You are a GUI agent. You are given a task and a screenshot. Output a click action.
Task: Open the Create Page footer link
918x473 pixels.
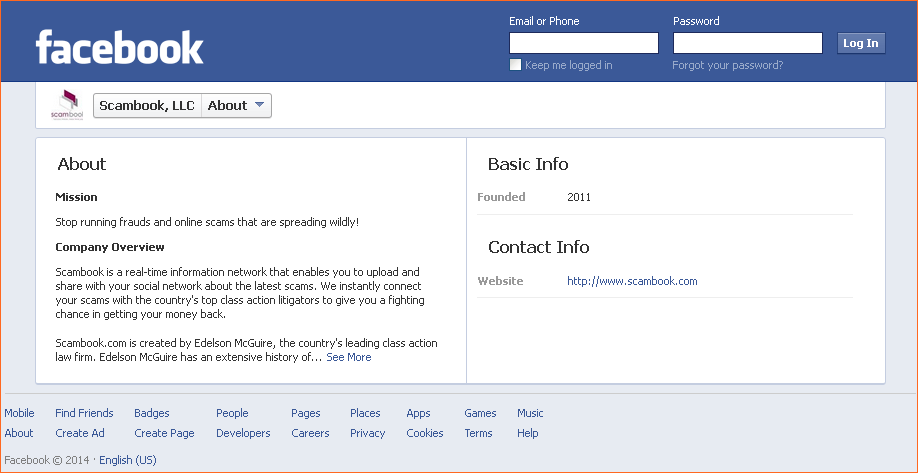tap(164, 433)
